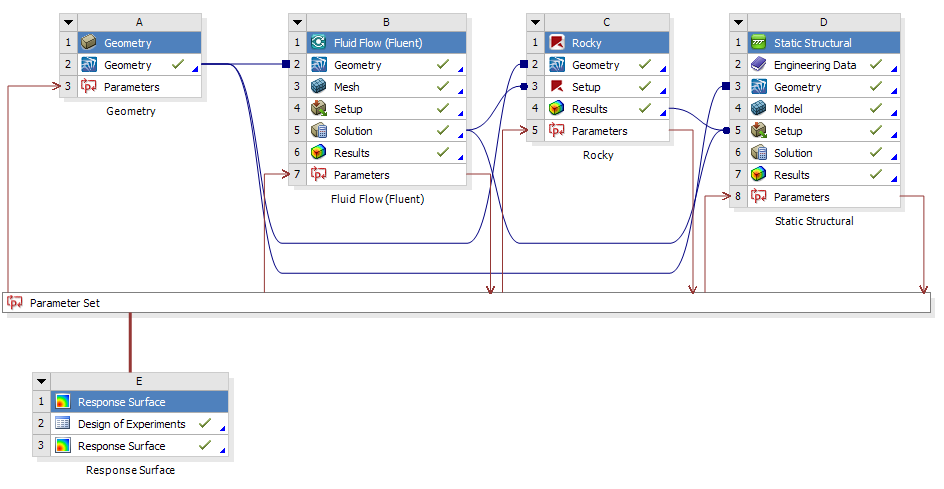Click the Rocky Setup cell icon
Image resolution: width=944 pixels, height=489 pixels.
(x=557, y=87)
